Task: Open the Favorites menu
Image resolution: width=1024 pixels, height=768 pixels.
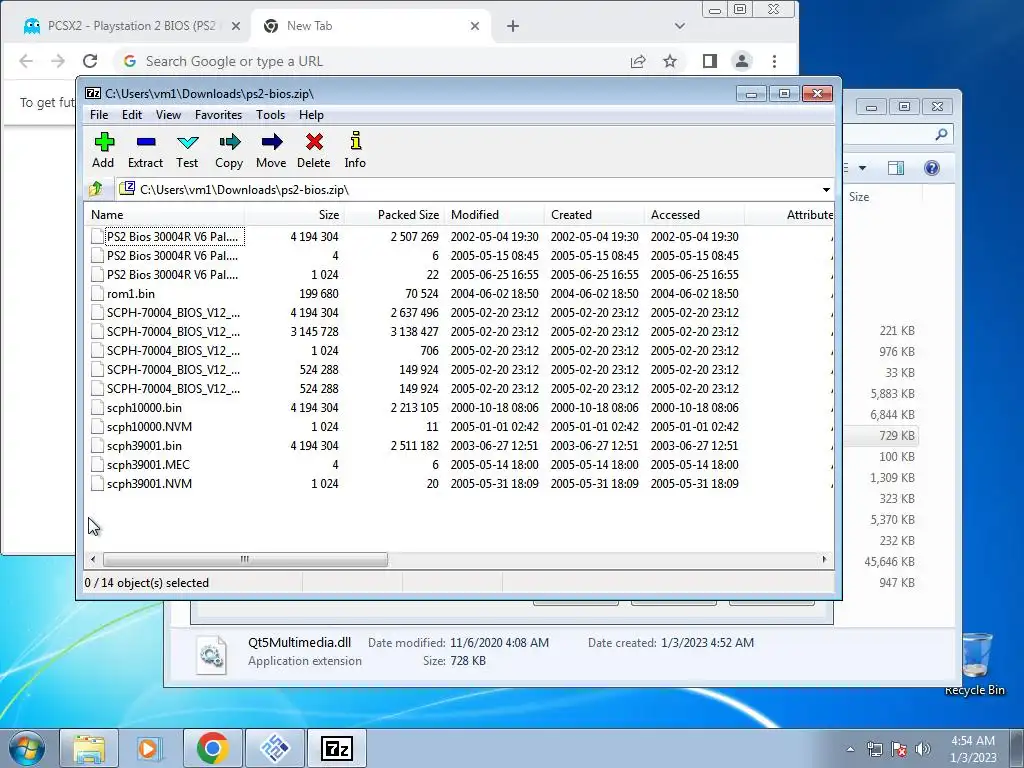Action: [x=218, y=115]
